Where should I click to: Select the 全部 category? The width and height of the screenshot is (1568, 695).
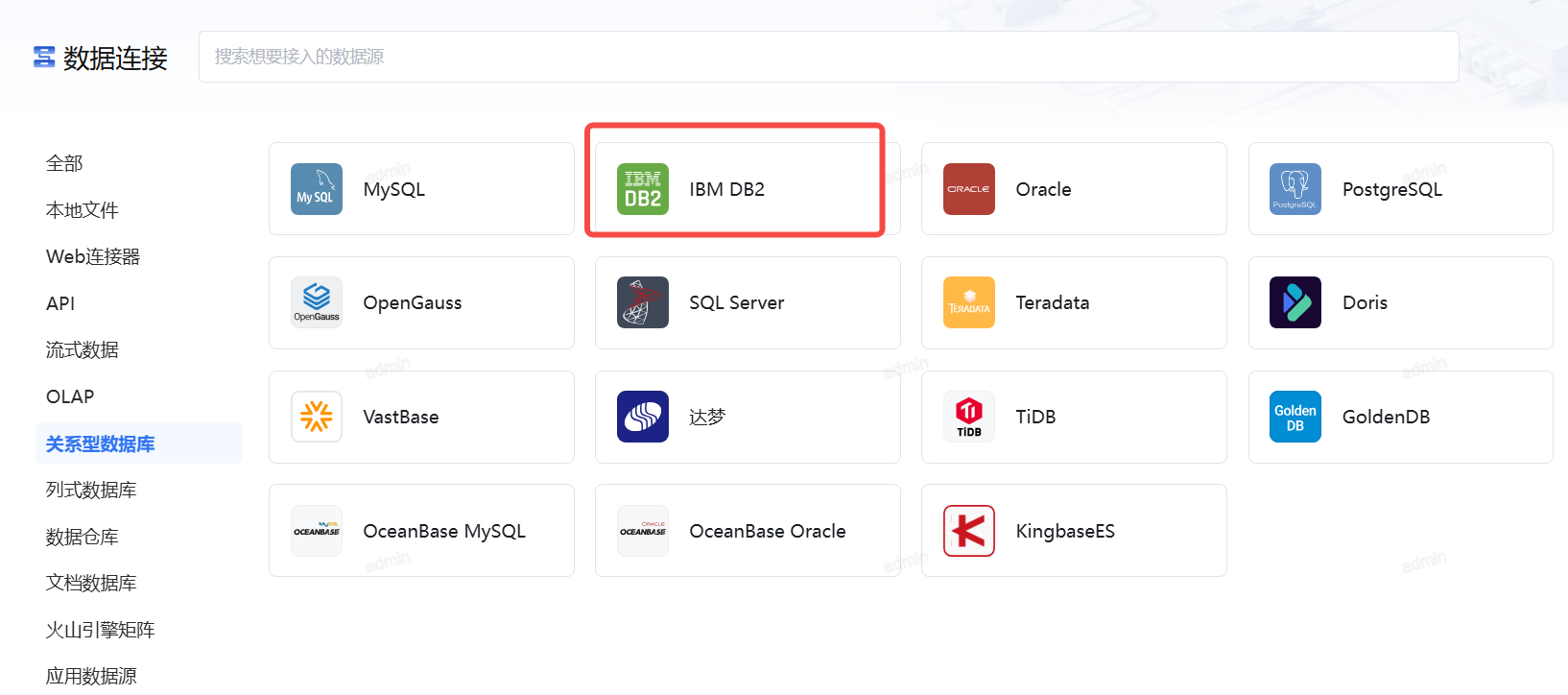[64, 163]
